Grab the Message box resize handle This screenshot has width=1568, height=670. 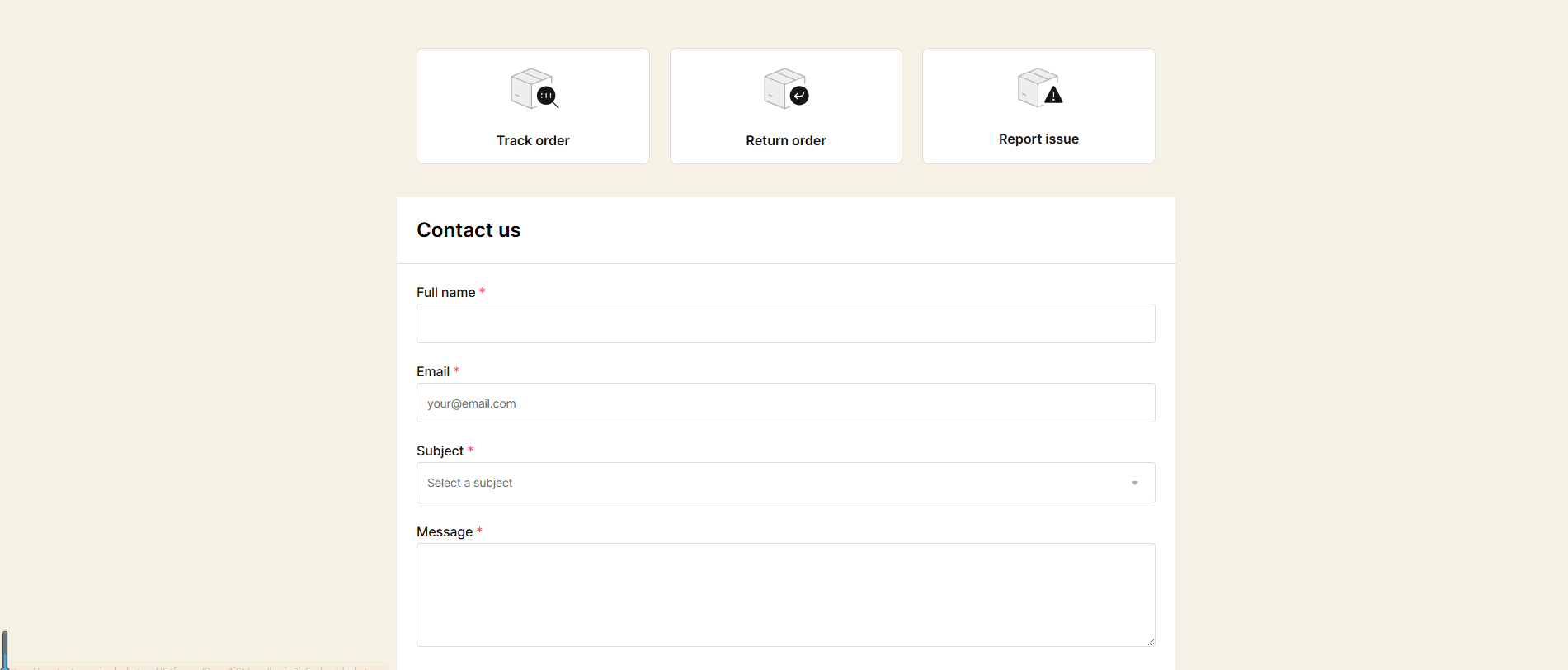pyautogui.click(x=1150, y=641)
